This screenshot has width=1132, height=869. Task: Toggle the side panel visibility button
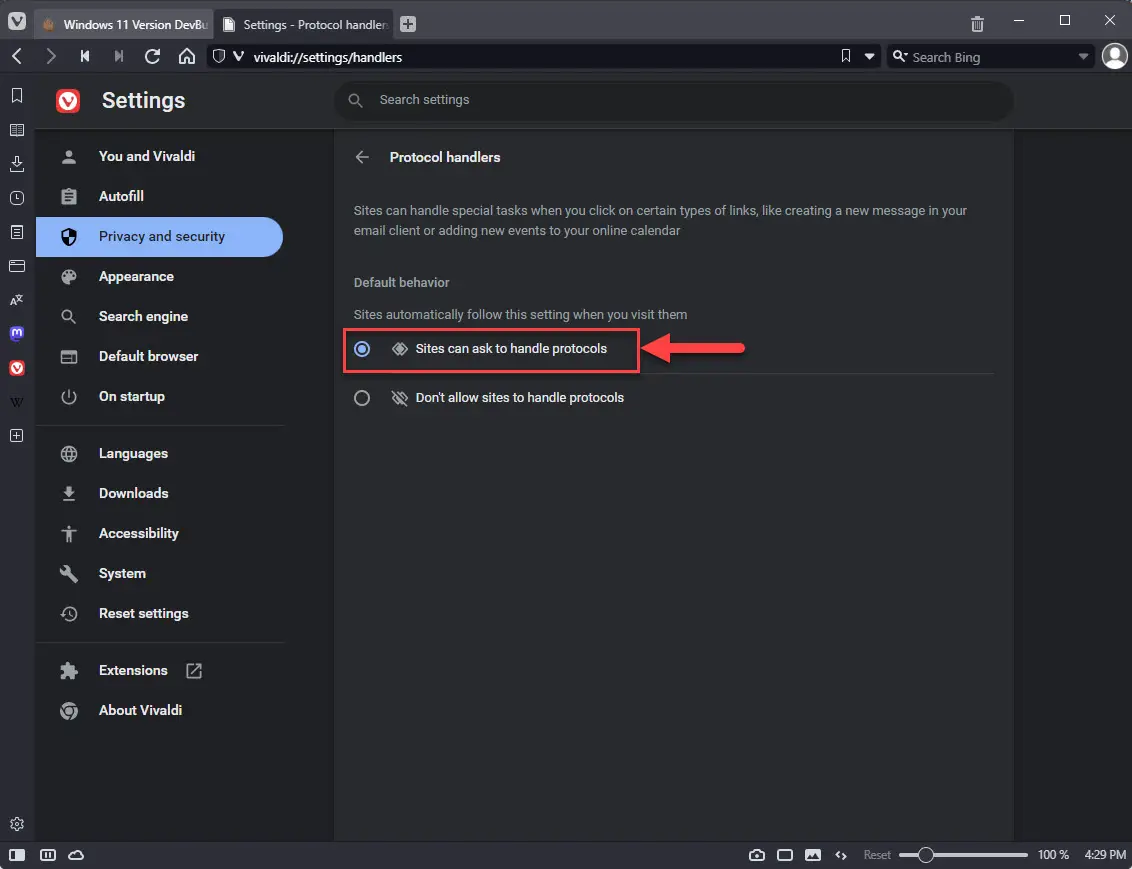(17, 855)
